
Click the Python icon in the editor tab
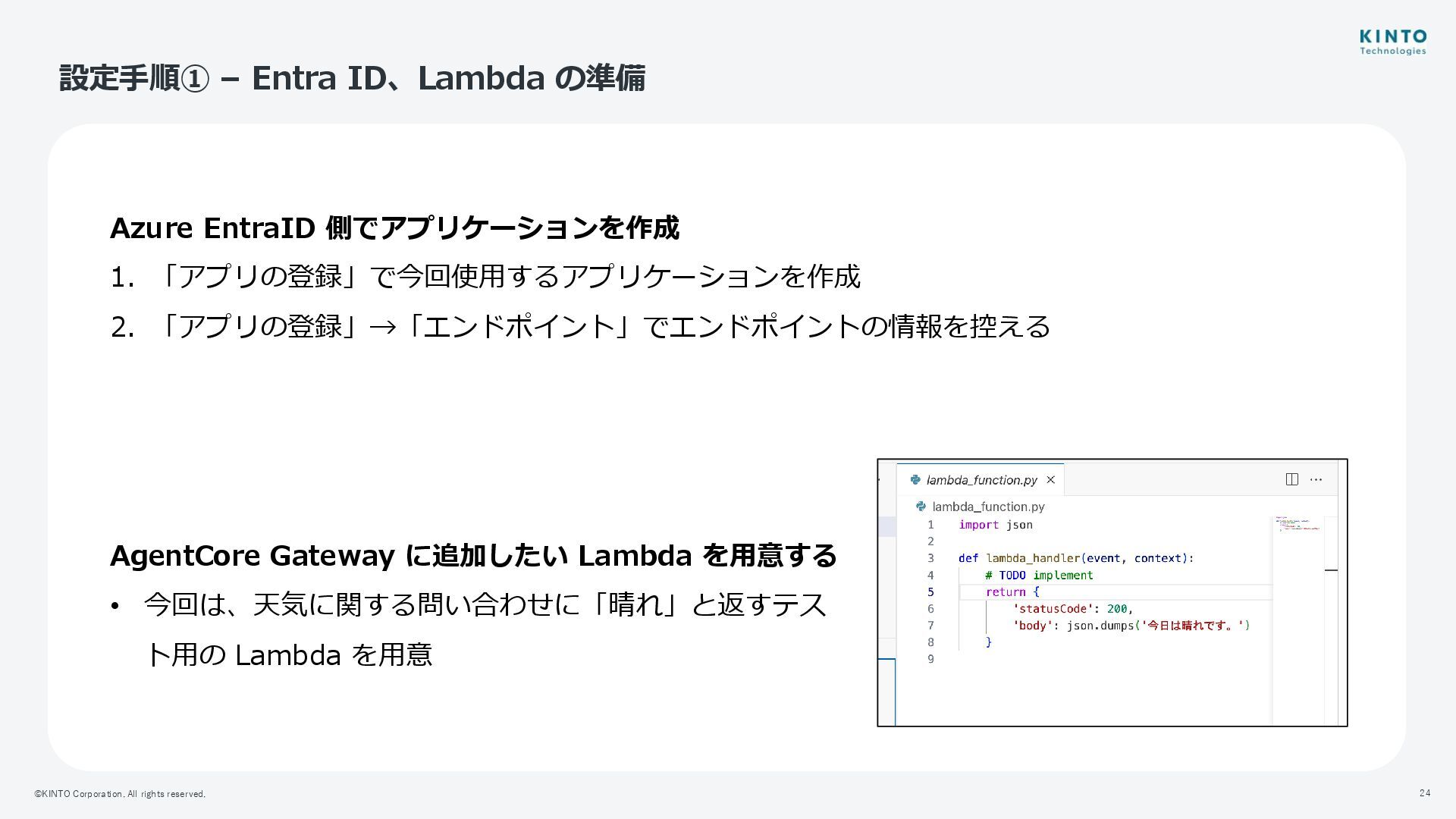(x=915, y=479)
